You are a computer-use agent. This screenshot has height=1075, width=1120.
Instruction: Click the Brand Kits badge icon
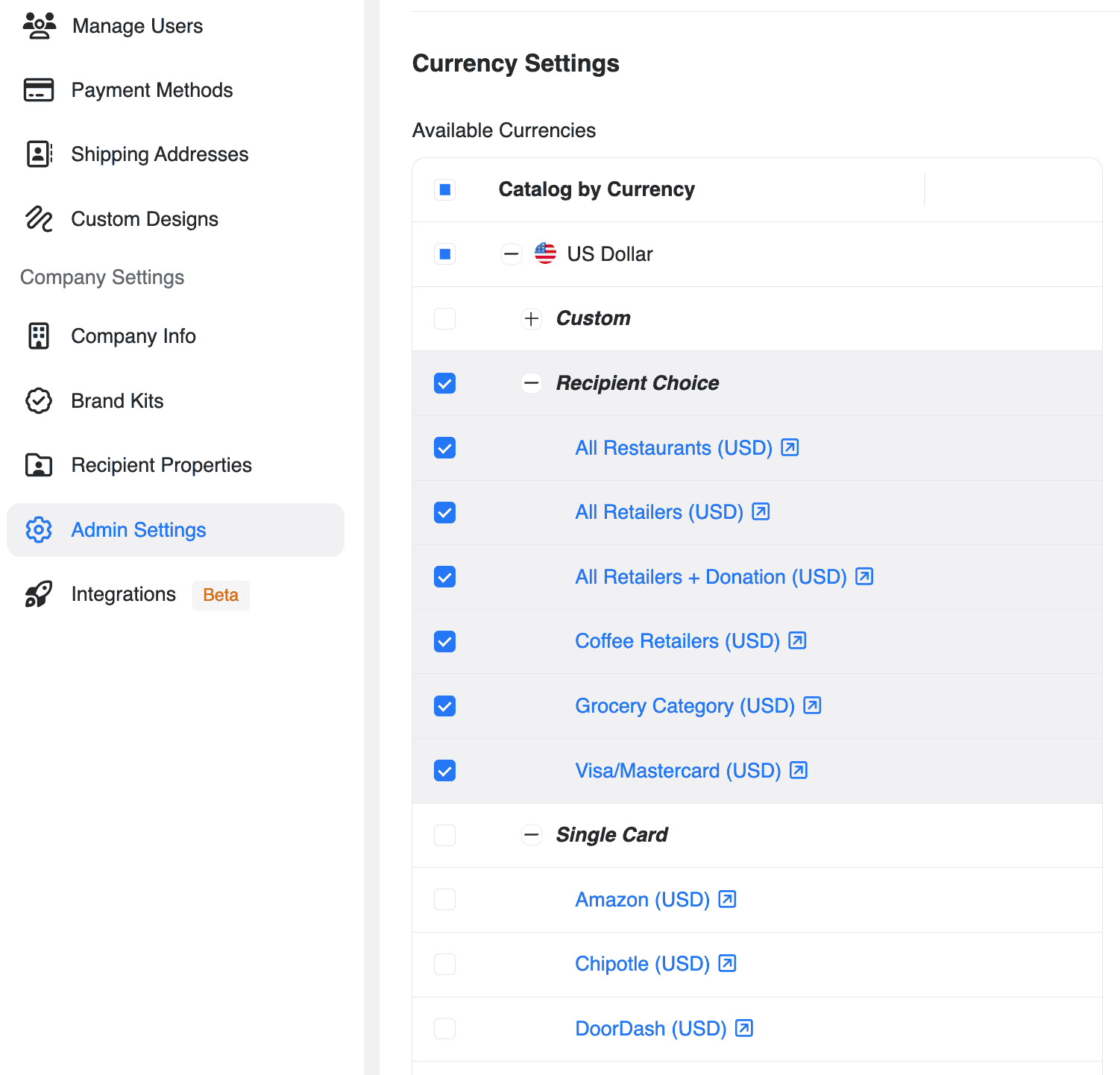39,401
